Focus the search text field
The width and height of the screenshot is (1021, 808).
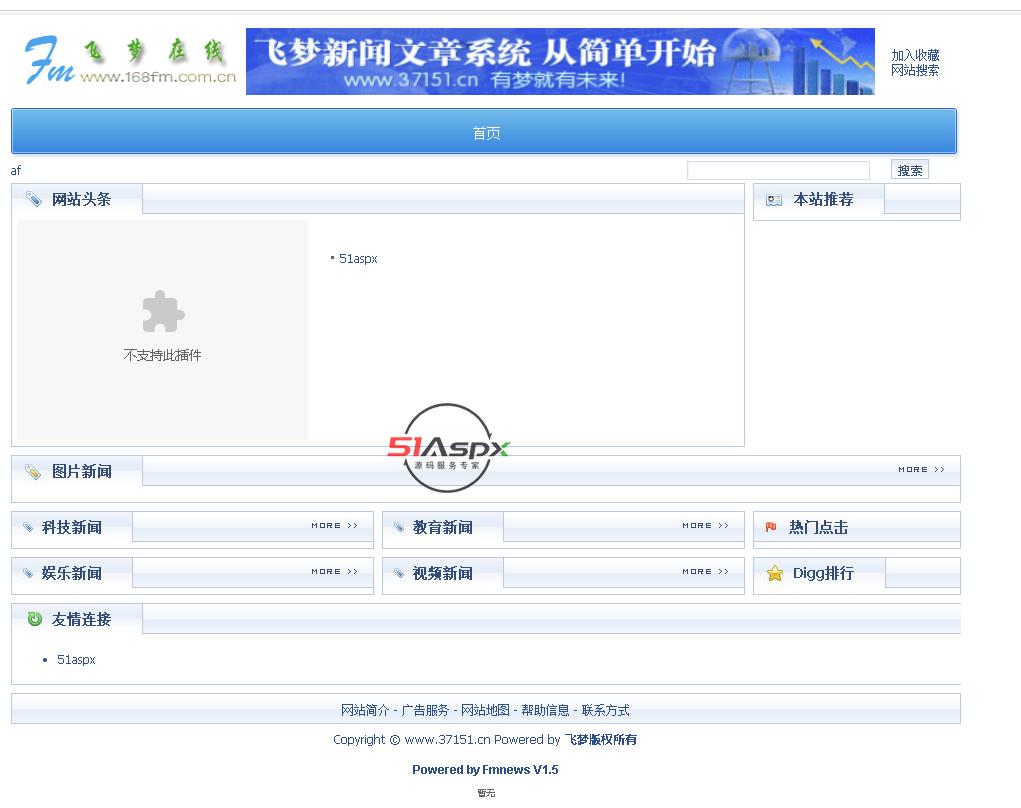pos(778,171)
